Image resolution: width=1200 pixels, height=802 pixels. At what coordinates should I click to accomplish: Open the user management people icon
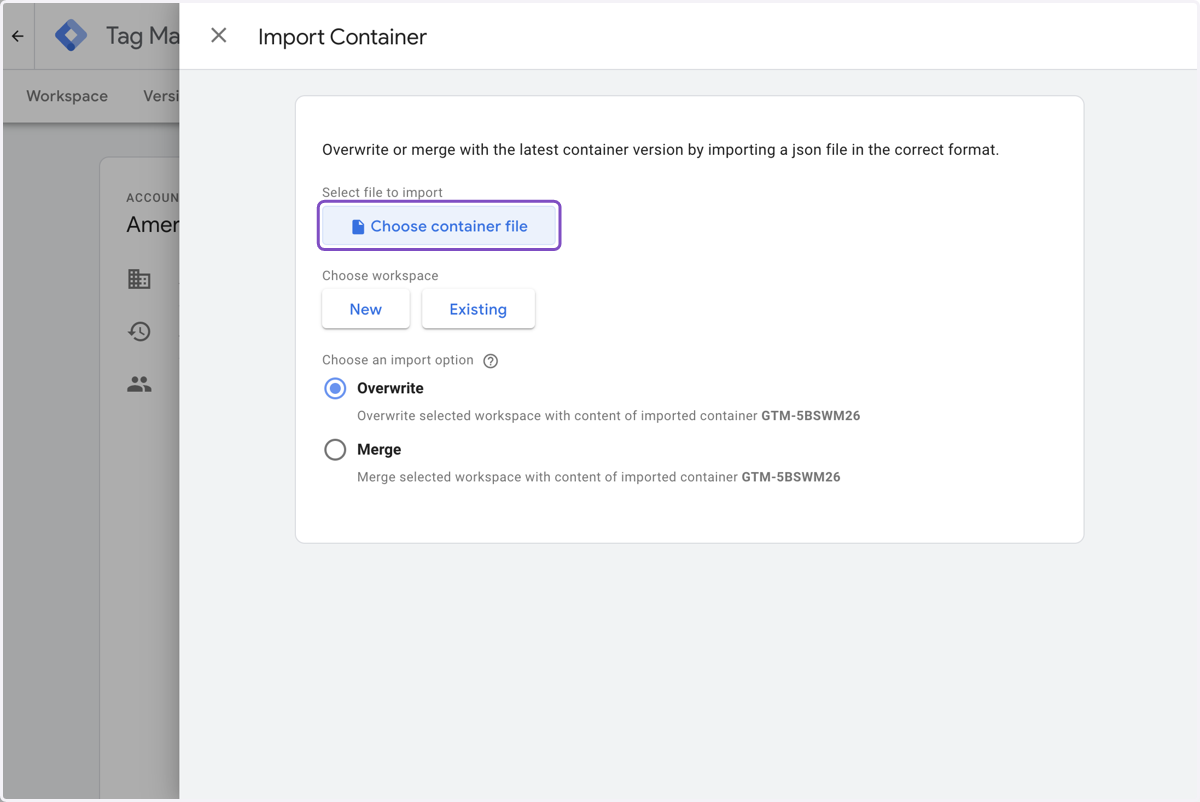139,384
